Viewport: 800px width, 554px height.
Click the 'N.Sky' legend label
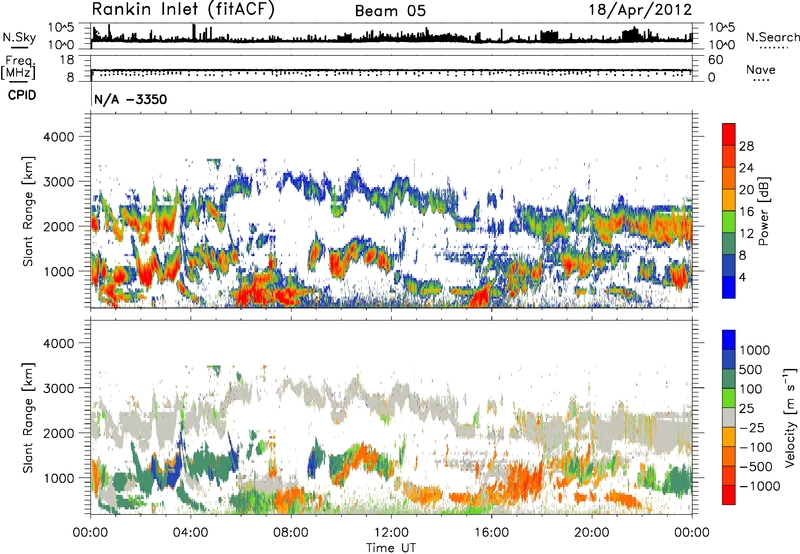(x=19, y=37)
